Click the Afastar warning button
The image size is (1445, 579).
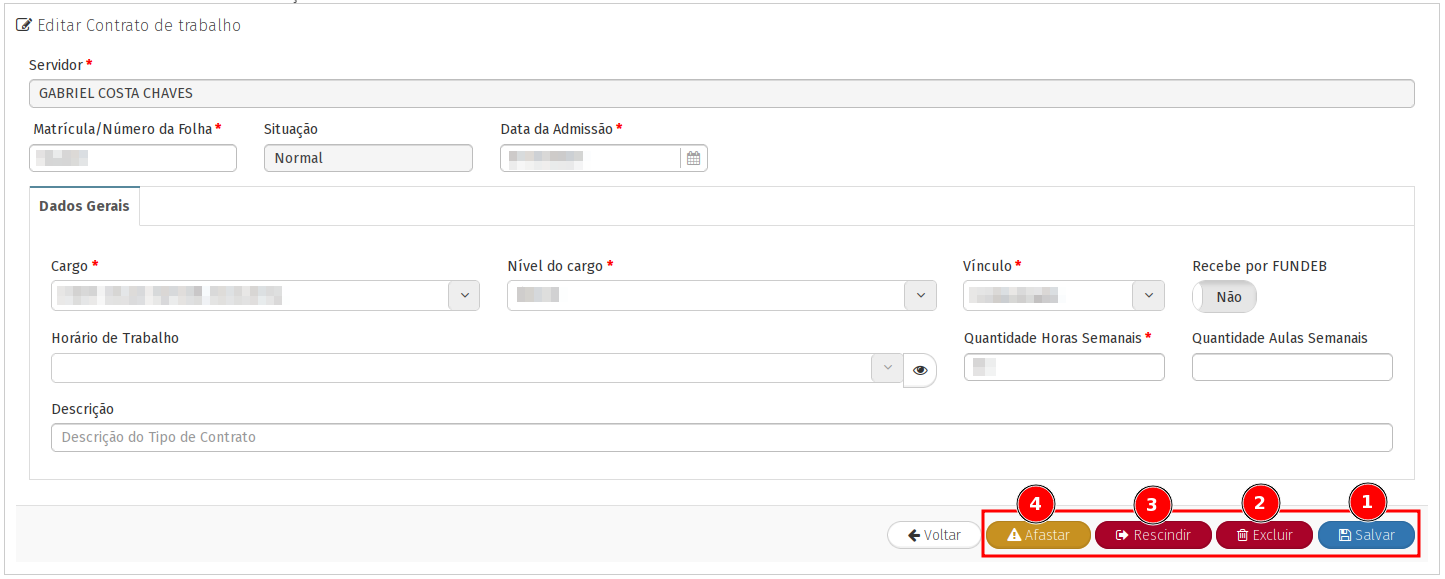tap(1038, 535)
